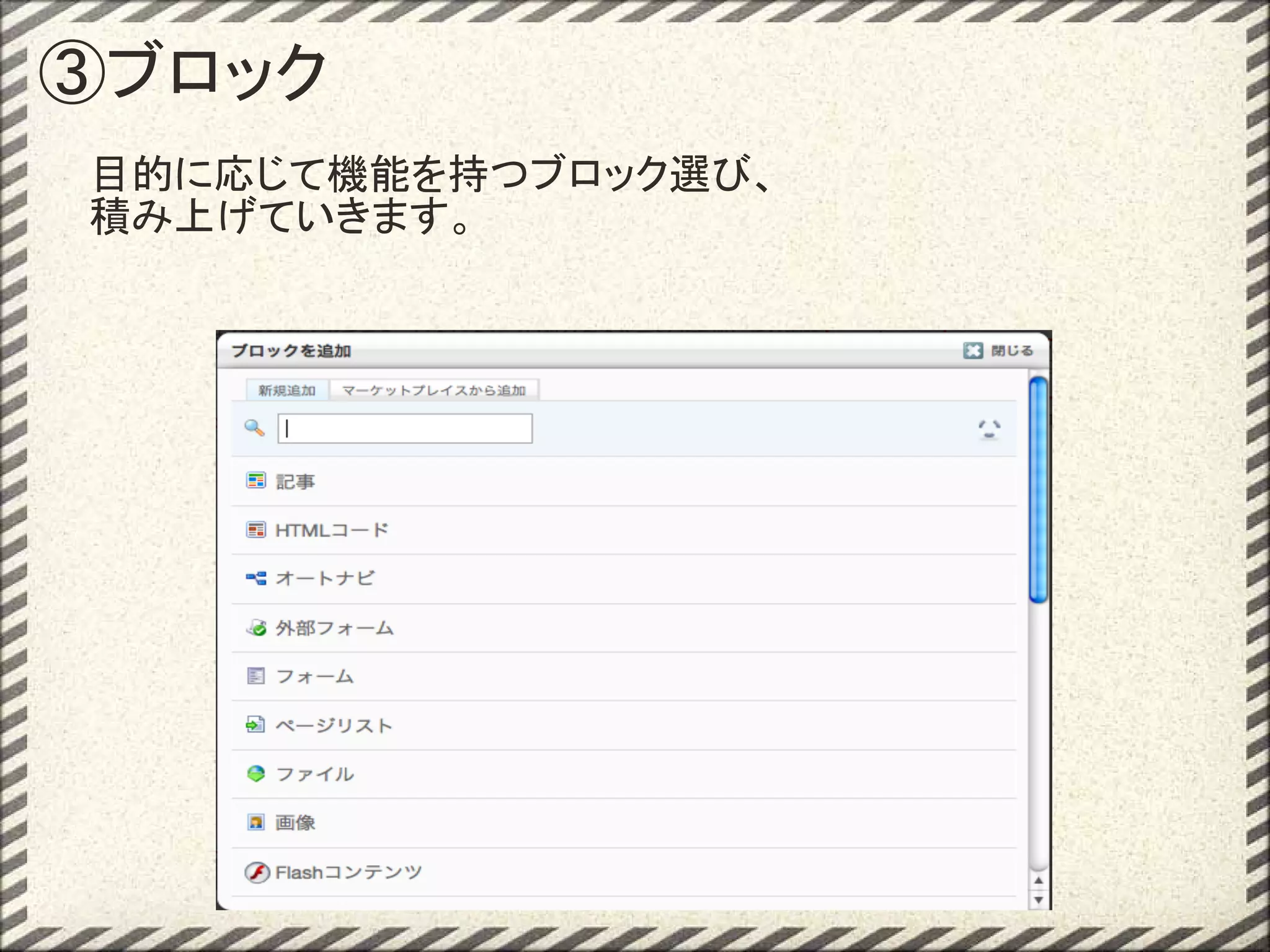Click the 記事 block icon
The height and width of the screenshot is (952, 1270).
click(x=255, y=480)
